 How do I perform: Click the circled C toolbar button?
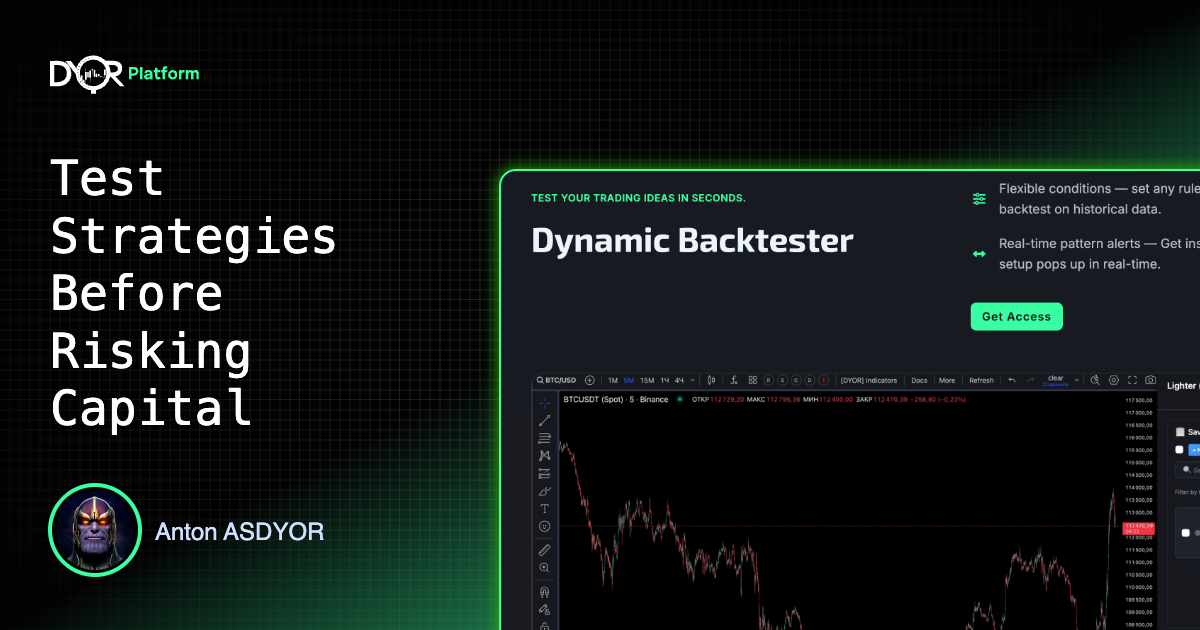coord(796,380)
